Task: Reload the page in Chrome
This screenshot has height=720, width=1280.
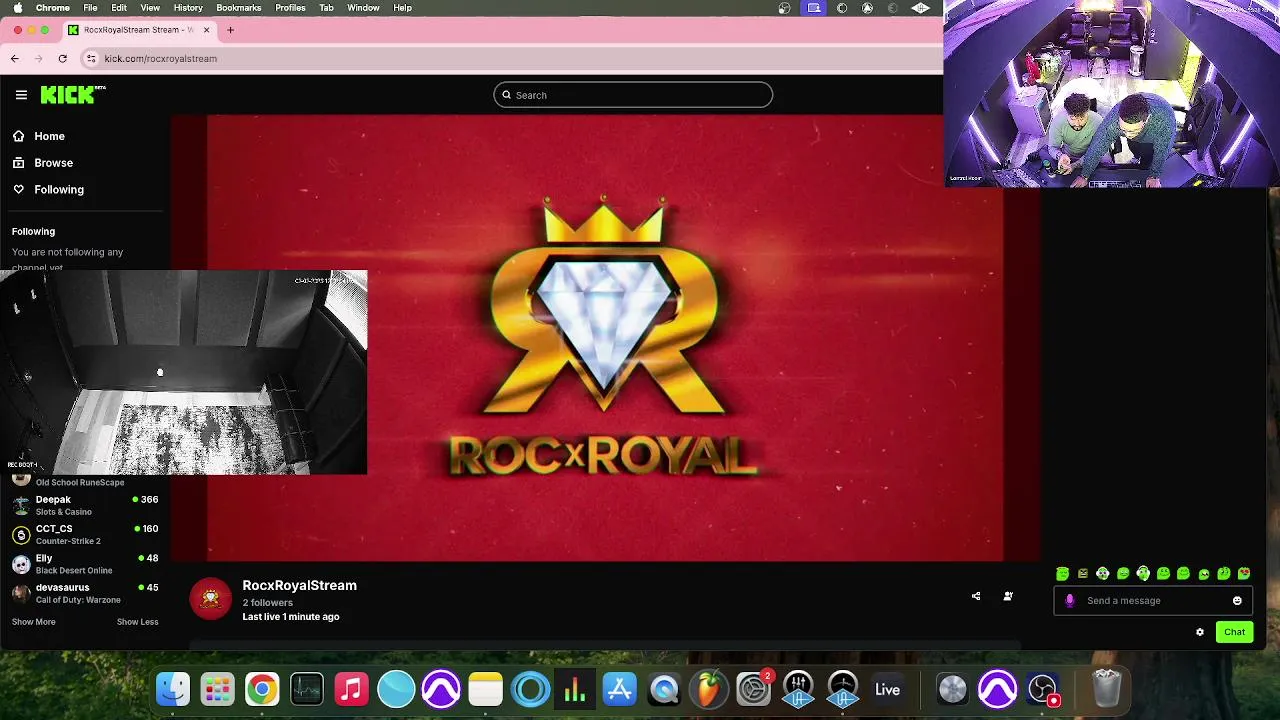Action: coord(62,58)
